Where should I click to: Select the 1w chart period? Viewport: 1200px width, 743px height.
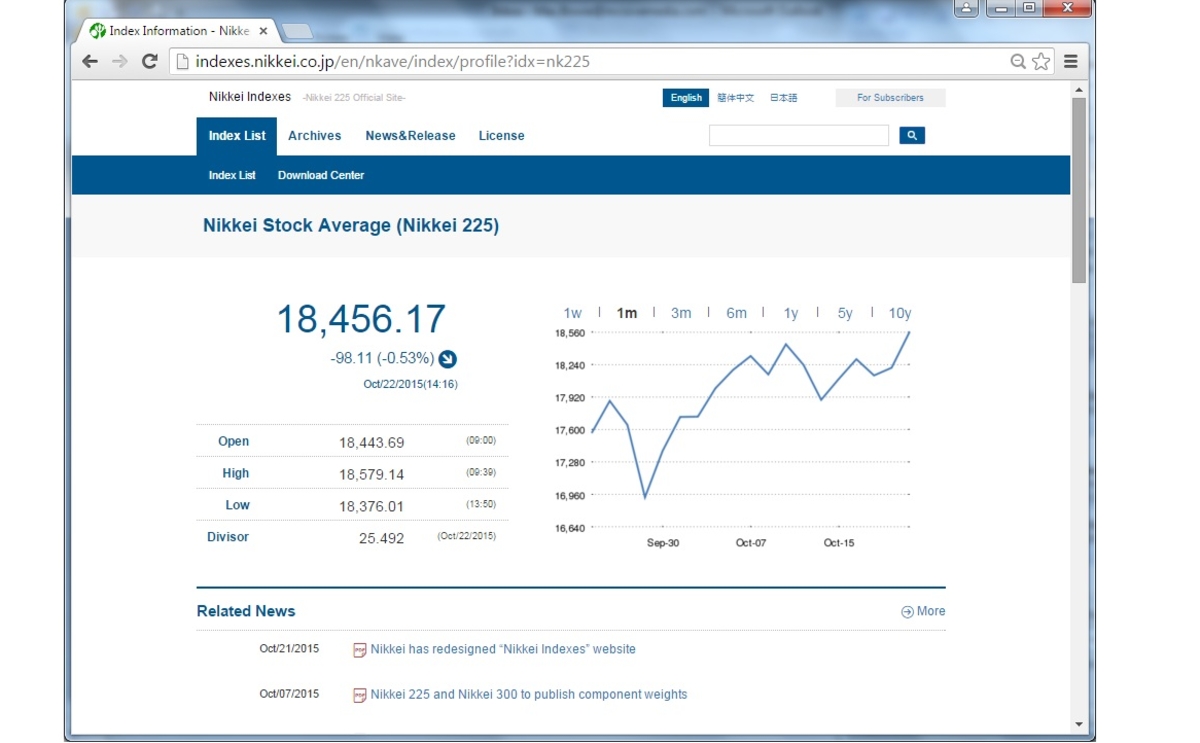click(x=573, y=312)
